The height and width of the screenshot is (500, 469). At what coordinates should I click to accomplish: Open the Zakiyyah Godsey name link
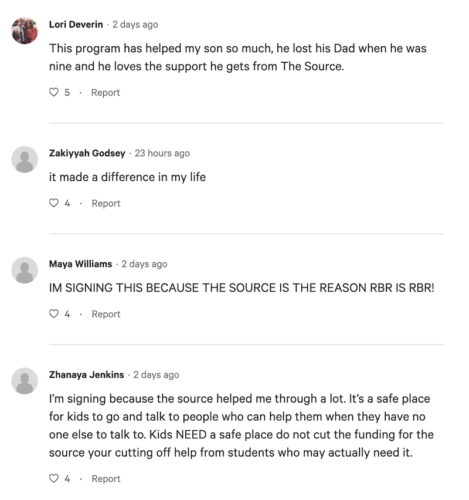(x=87, y=153)
